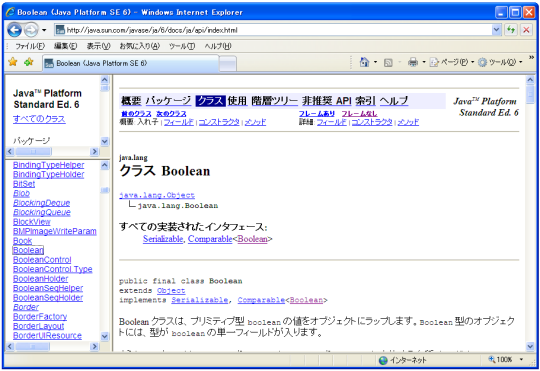The image size is (540, 371).
Task: Click the Internet Explorer title bar icon
Action: (x=10, y=12)
